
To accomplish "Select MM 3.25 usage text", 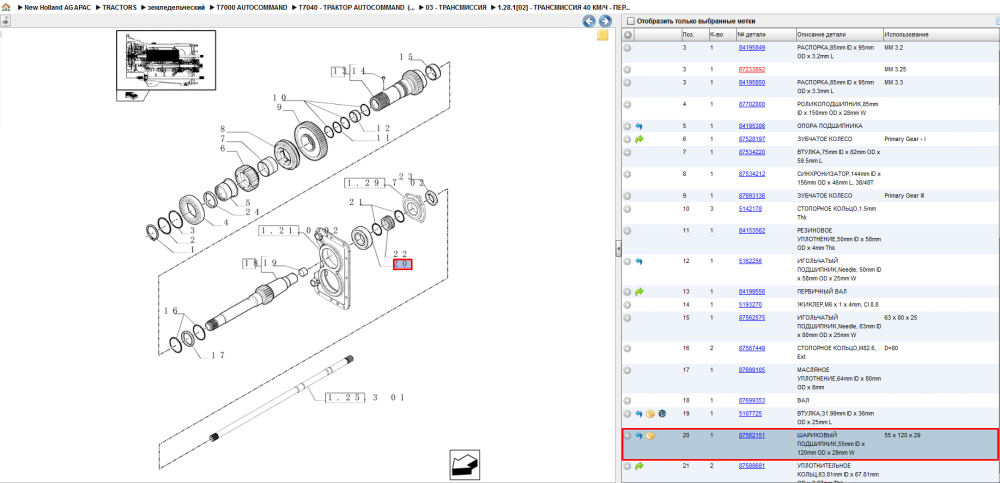I will (x=895, y=69).
